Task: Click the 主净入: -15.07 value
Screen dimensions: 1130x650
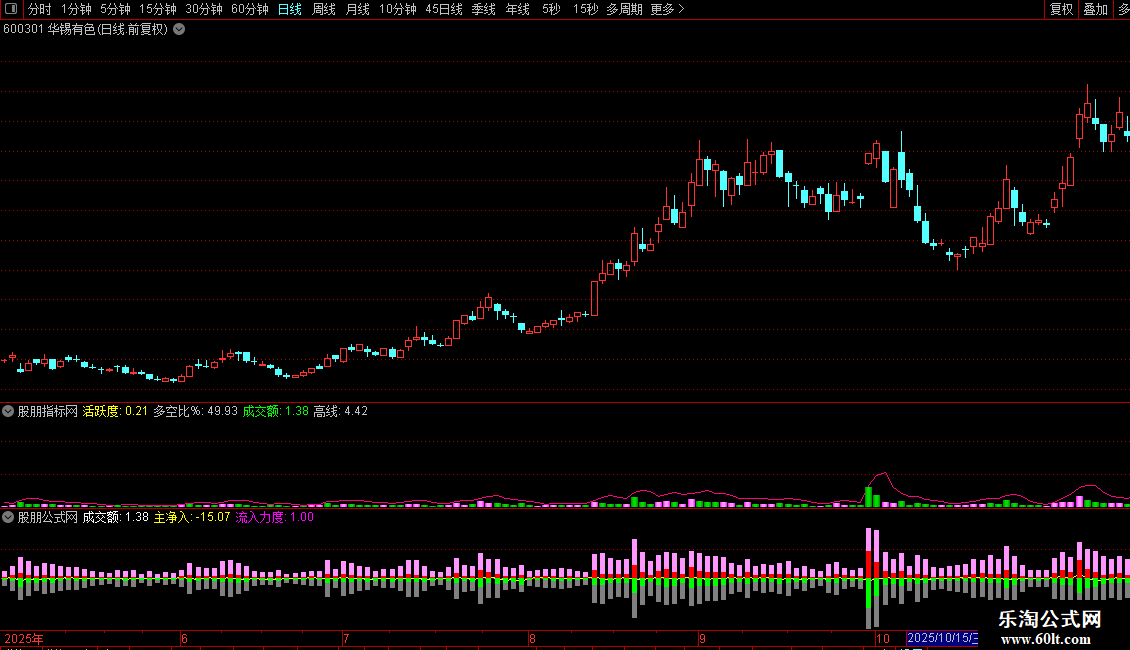Action: pos(192,517)
